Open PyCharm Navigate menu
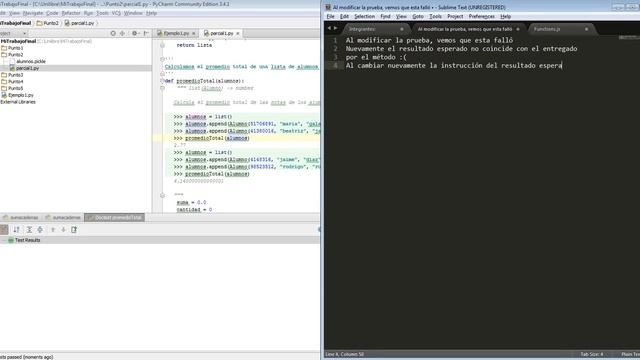 (x=33, y=13)
